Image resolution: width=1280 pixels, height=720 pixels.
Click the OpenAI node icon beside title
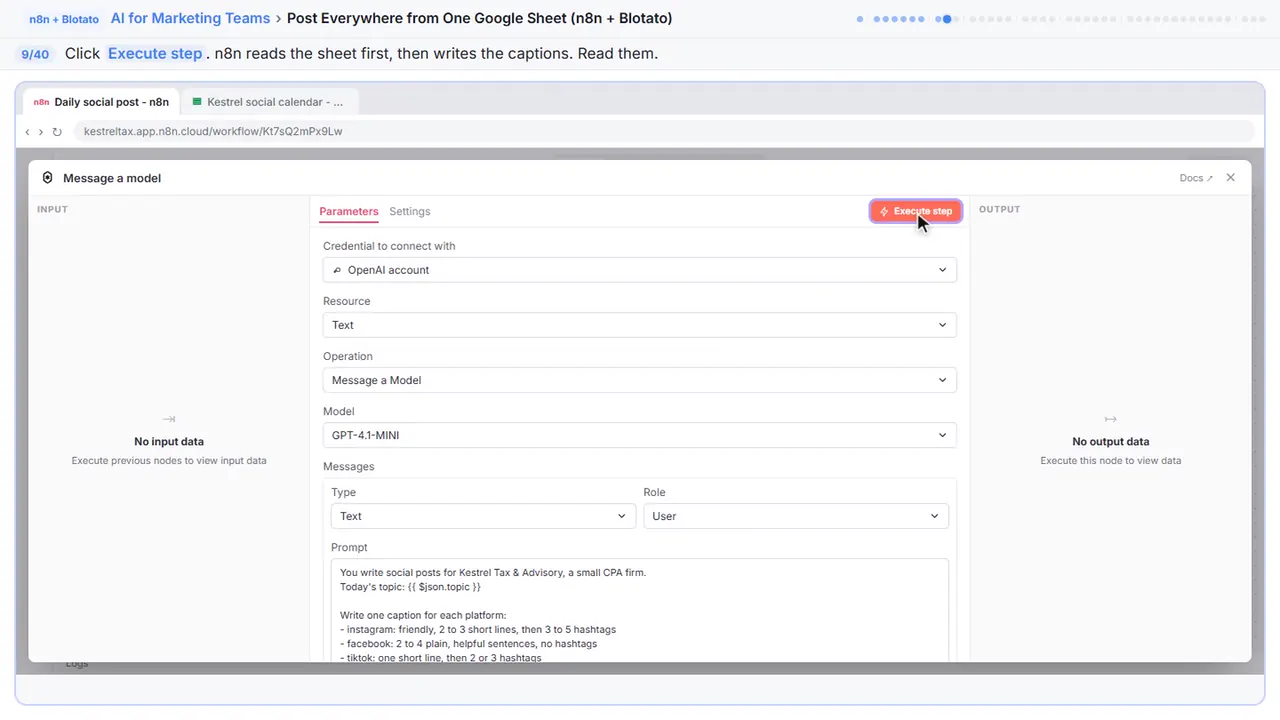[x=47, y=178]
